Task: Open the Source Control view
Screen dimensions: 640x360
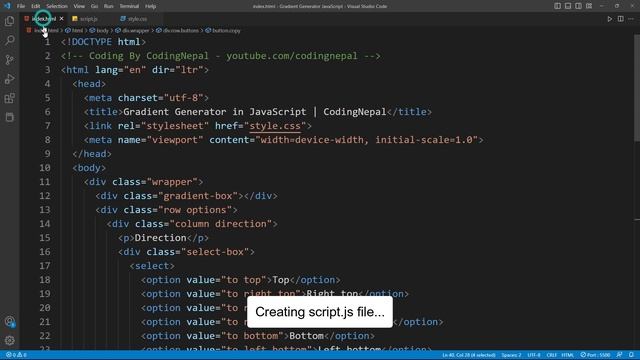Action: coord(9,60)
